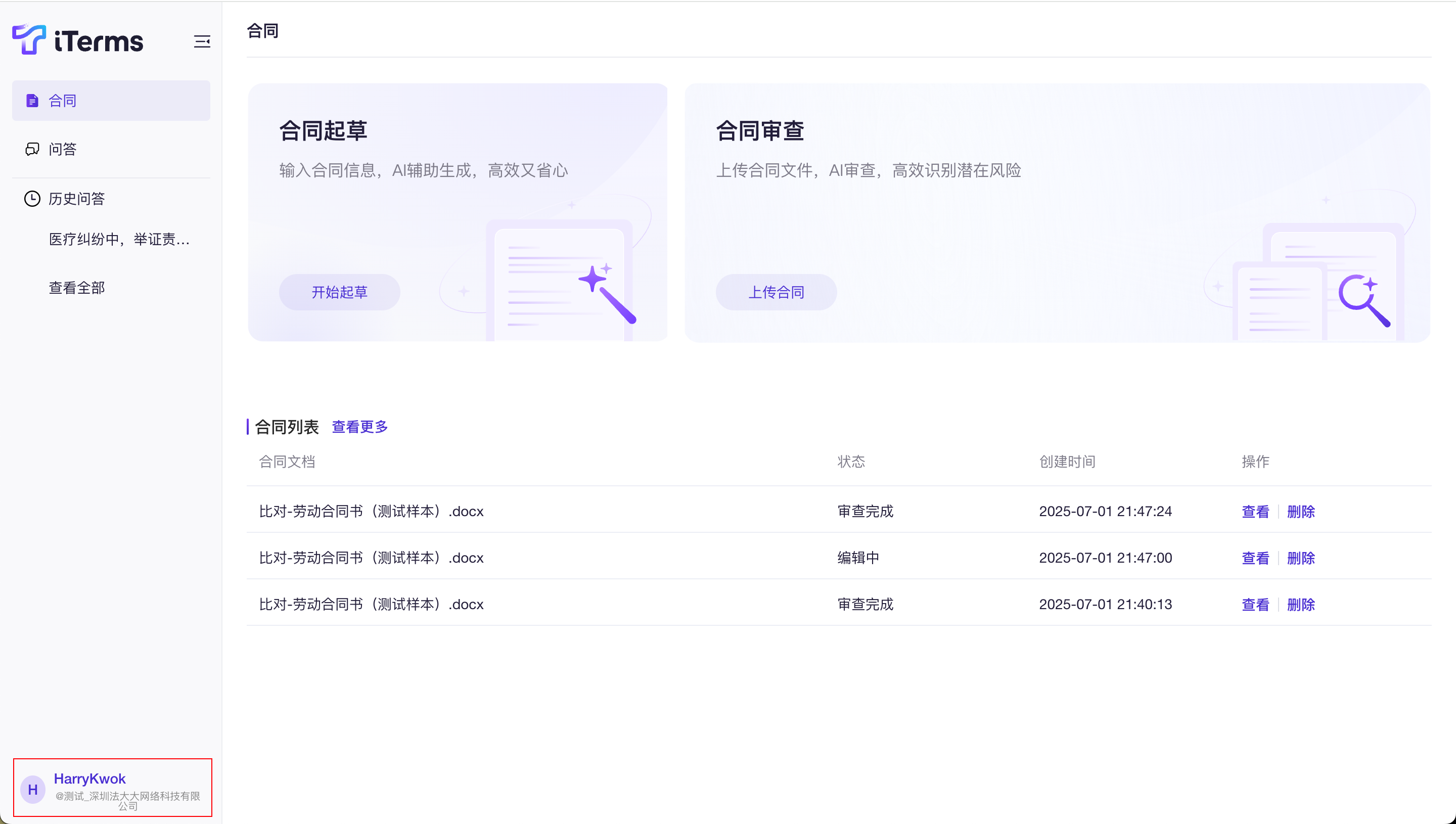Delete the contract with 编辑中 status

click(1300, 558)
